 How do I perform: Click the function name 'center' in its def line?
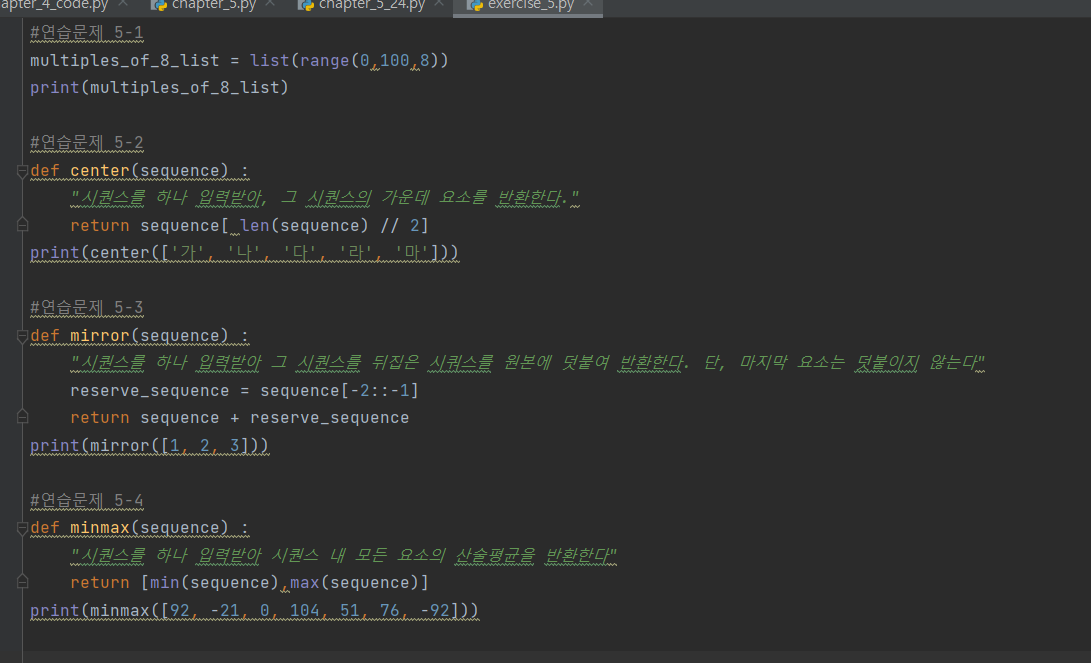coord(100,171)
